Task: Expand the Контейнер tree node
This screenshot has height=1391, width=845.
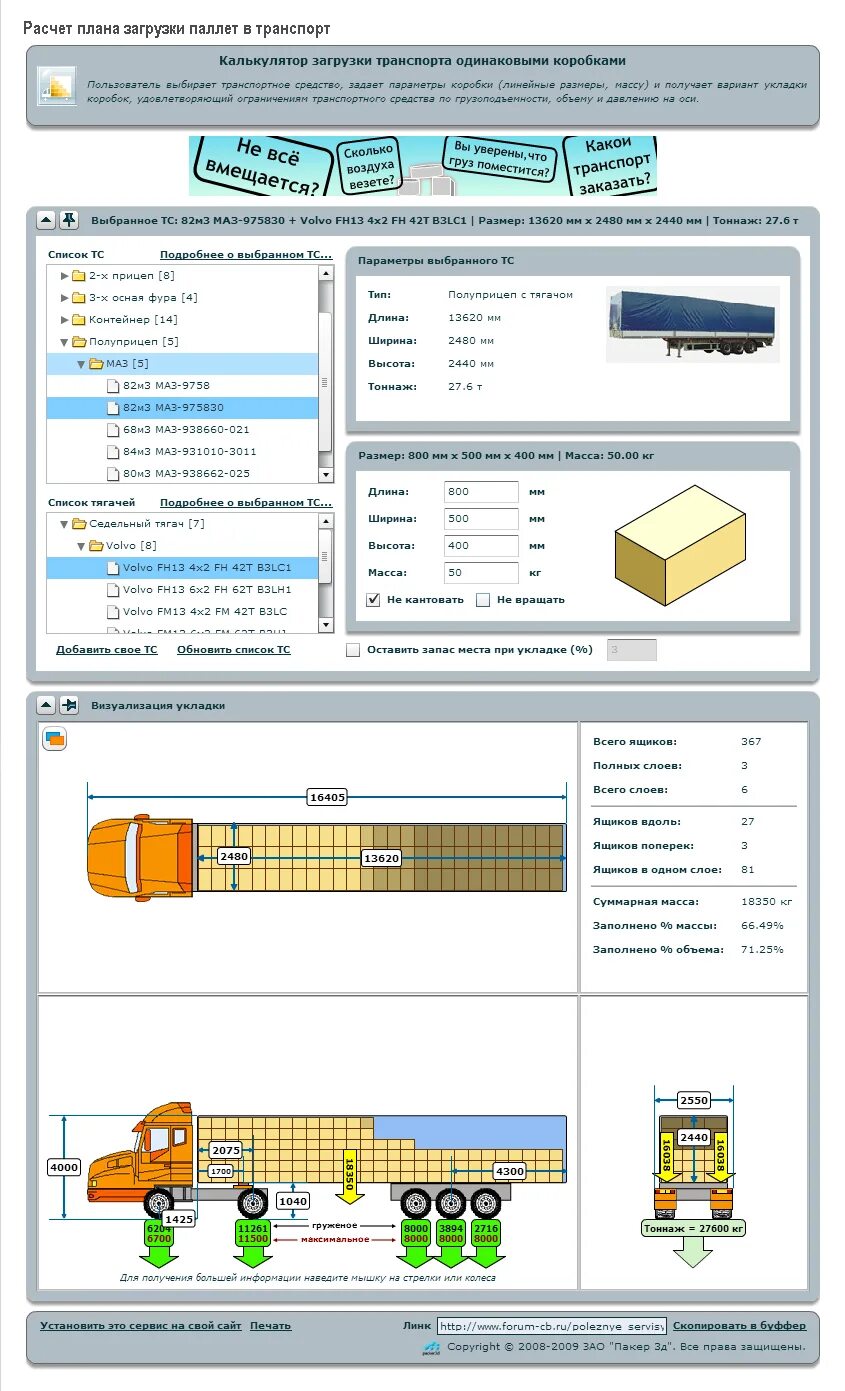Action: pyautogui.click(x=65, y=320)
